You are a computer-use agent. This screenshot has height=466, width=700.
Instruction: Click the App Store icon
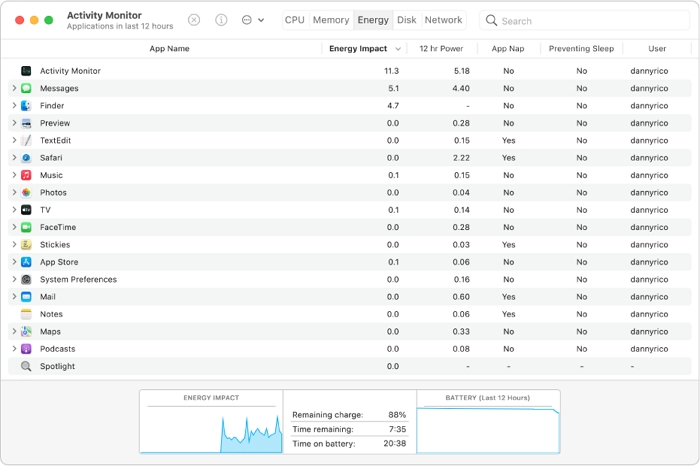coord(26,262)
